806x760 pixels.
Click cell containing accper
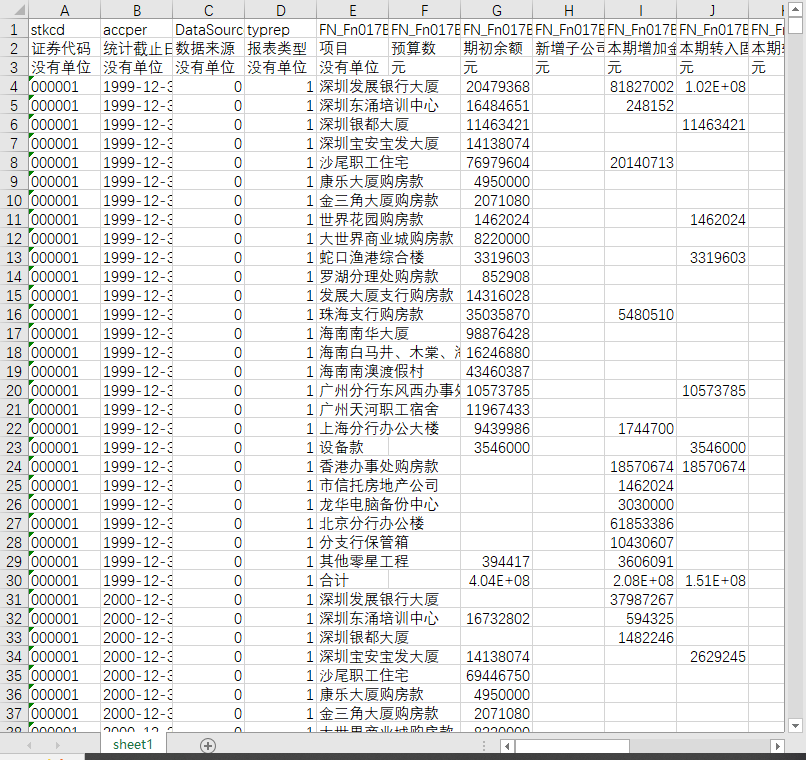point(136,29)
